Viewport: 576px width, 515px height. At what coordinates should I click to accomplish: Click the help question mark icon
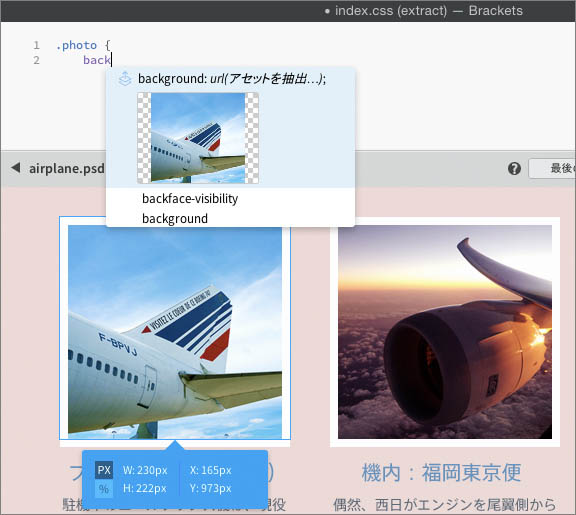(x=514, y=169)
